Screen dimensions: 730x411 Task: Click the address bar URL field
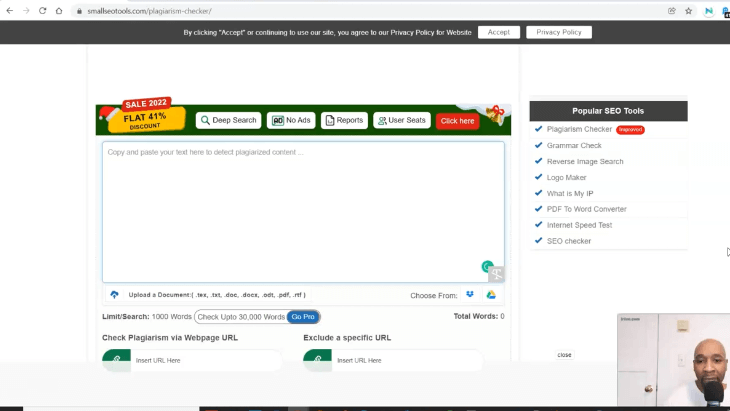coord(368,11)
